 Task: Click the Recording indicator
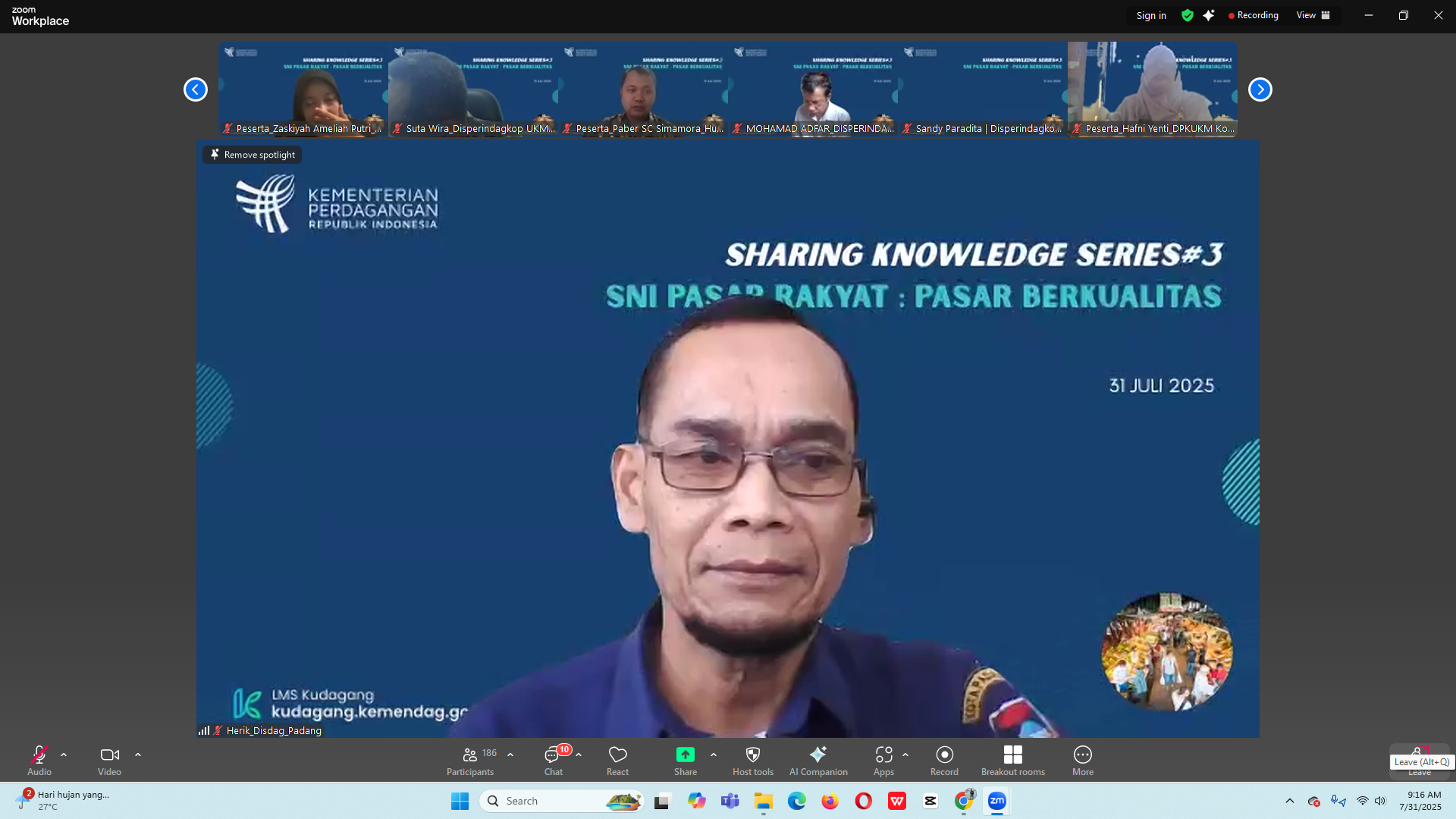[1254, 15]
